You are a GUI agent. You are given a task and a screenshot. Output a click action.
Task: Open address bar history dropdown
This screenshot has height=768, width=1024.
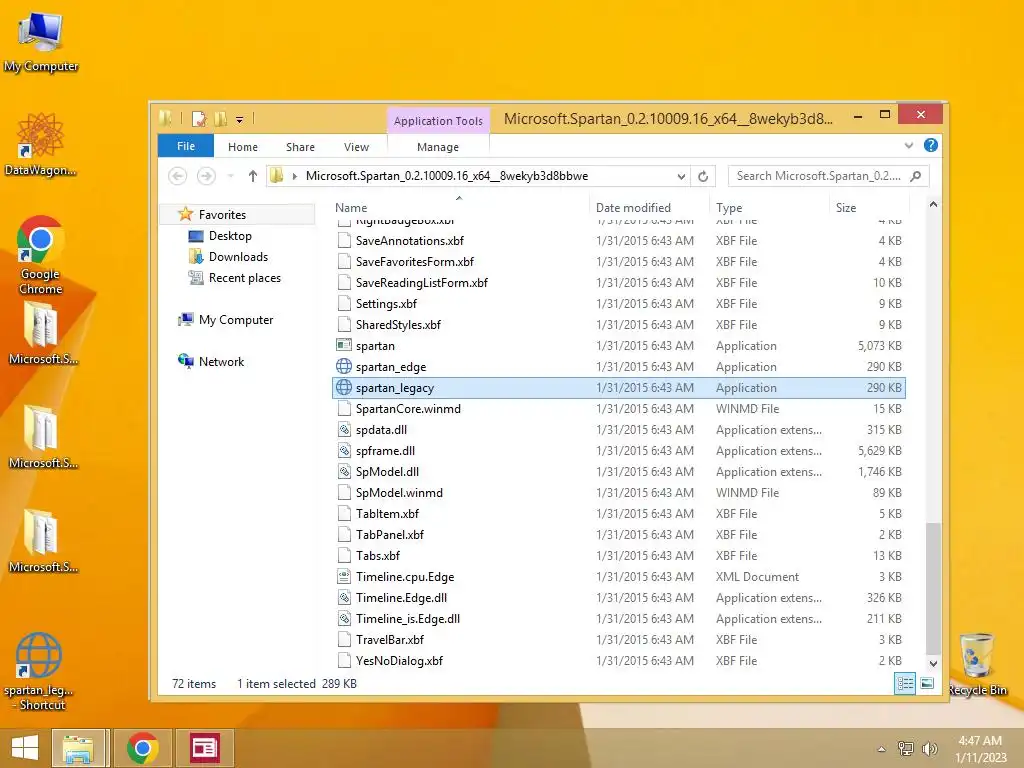click(681, 176)
